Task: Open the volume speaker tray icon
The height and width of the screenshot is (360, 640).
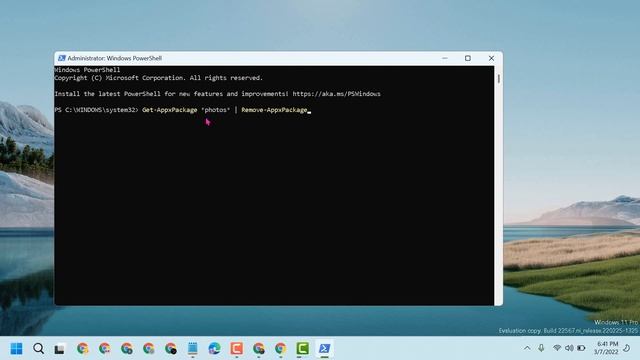Action: point(569,348)
